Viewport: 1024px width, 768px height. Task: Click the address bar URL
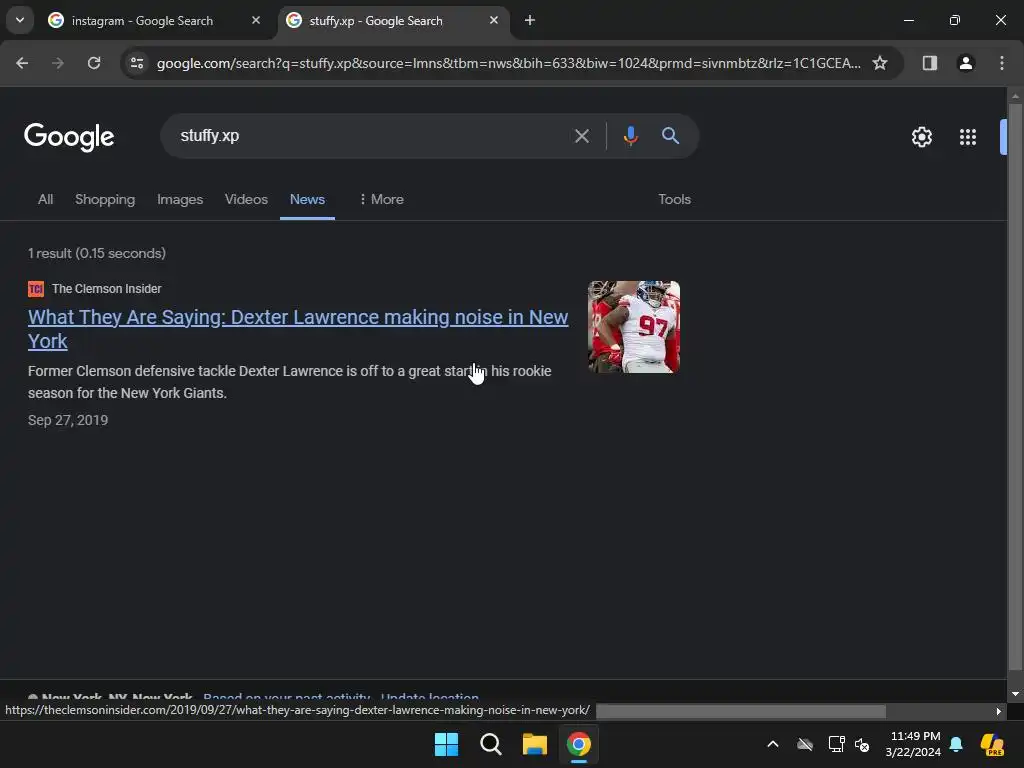pyautogui.click(x=508, y=63)
